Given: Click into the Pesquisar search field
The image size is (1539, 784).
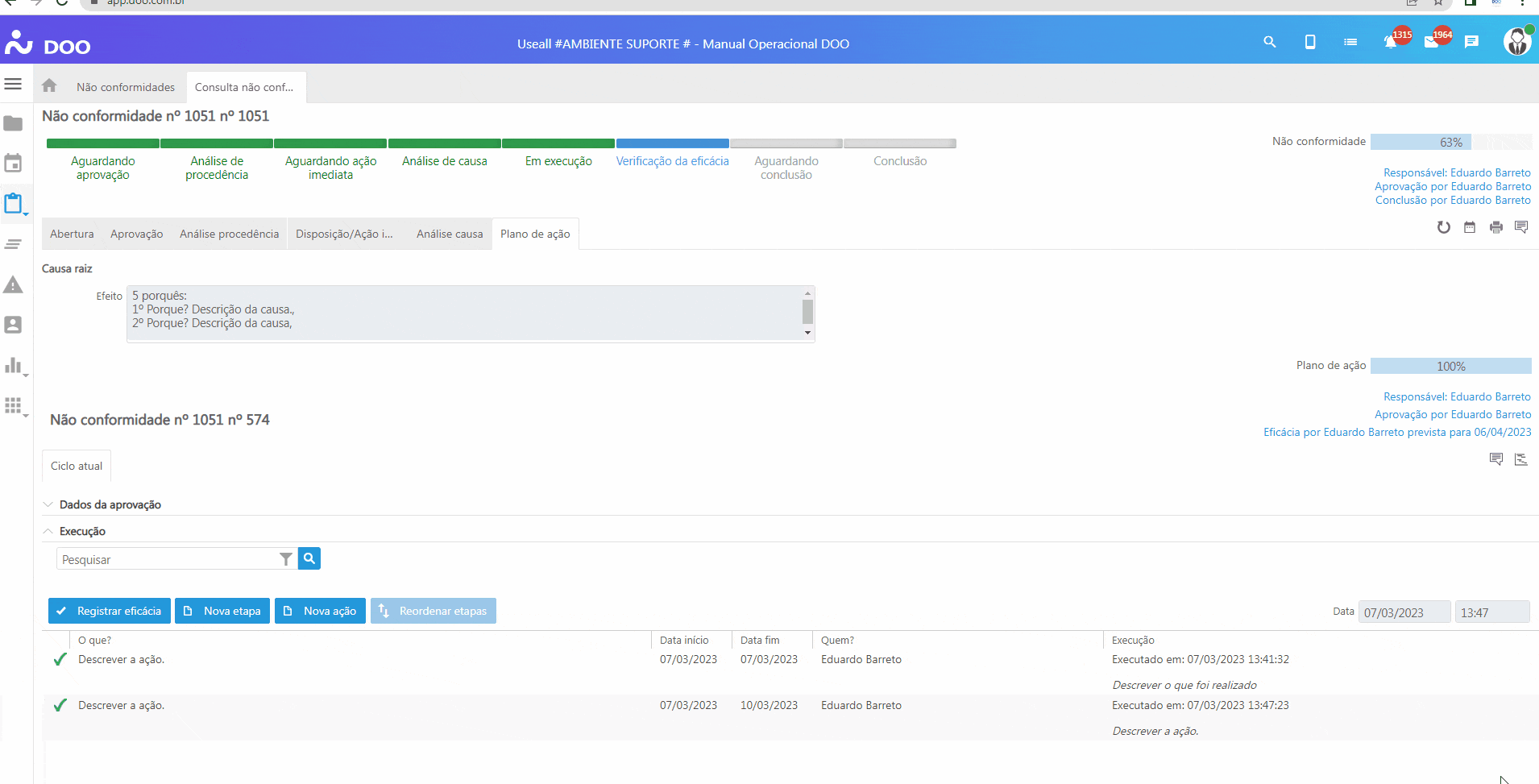Looking at the screenshot, I should coord(167,559).
